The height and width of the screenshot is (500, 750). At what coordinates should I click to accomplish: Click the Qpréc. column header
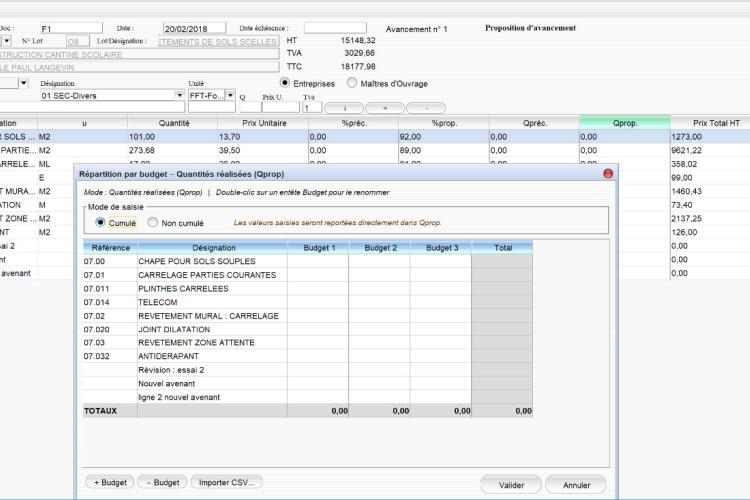[x=534, y=123]
